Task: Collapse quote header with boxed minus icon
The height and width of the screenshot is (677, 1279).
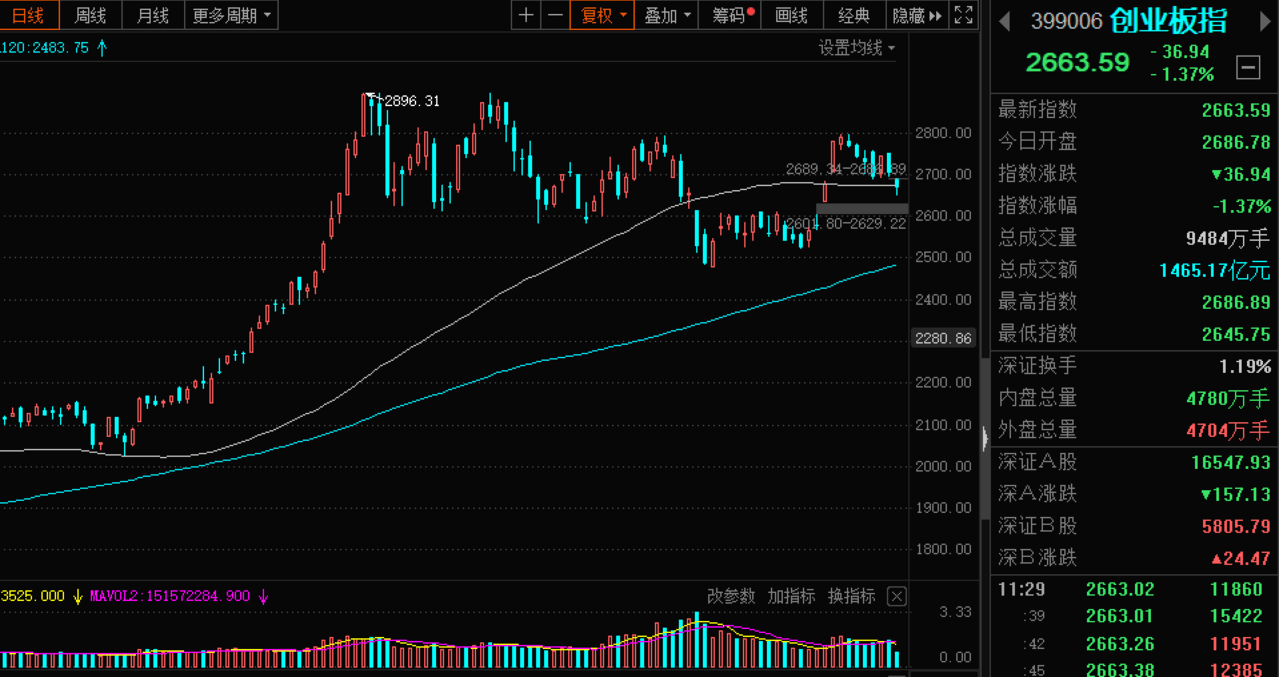Action: point(1248,67)
